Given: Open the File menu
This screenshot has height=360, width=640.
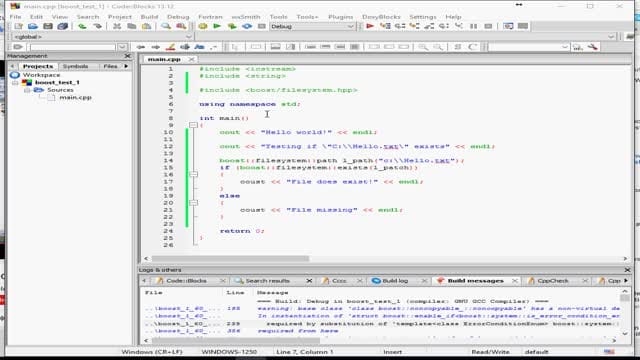Looking at the screenshot, I should coord(16,17).
